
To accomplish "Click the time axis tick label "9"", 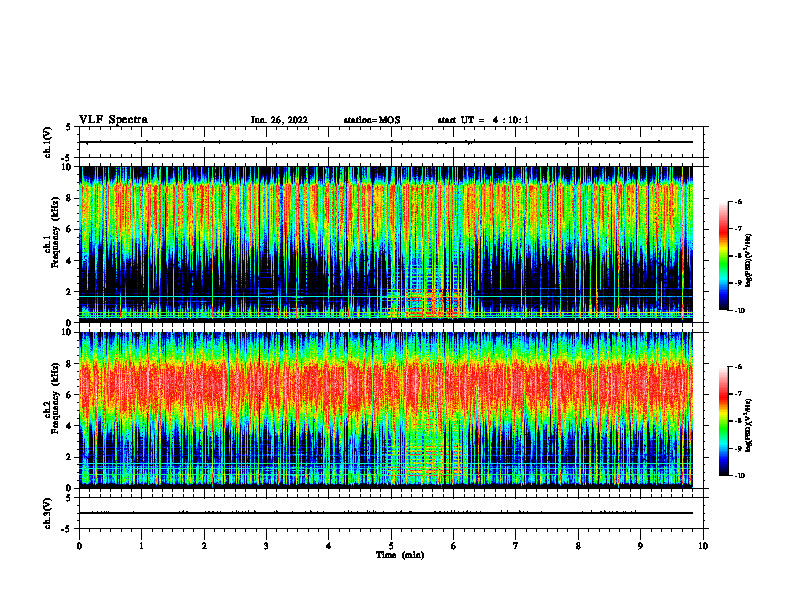I will 640,546.
